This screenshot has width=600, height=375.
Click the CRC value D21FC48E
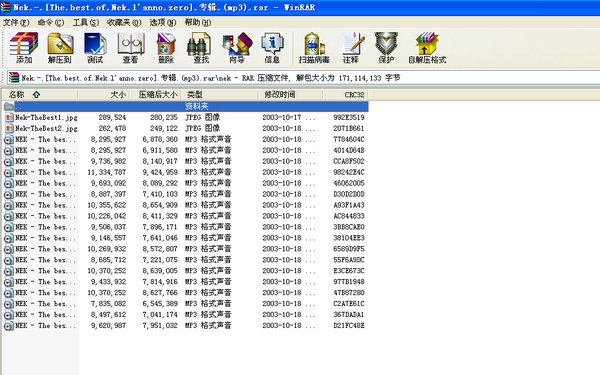349,326
